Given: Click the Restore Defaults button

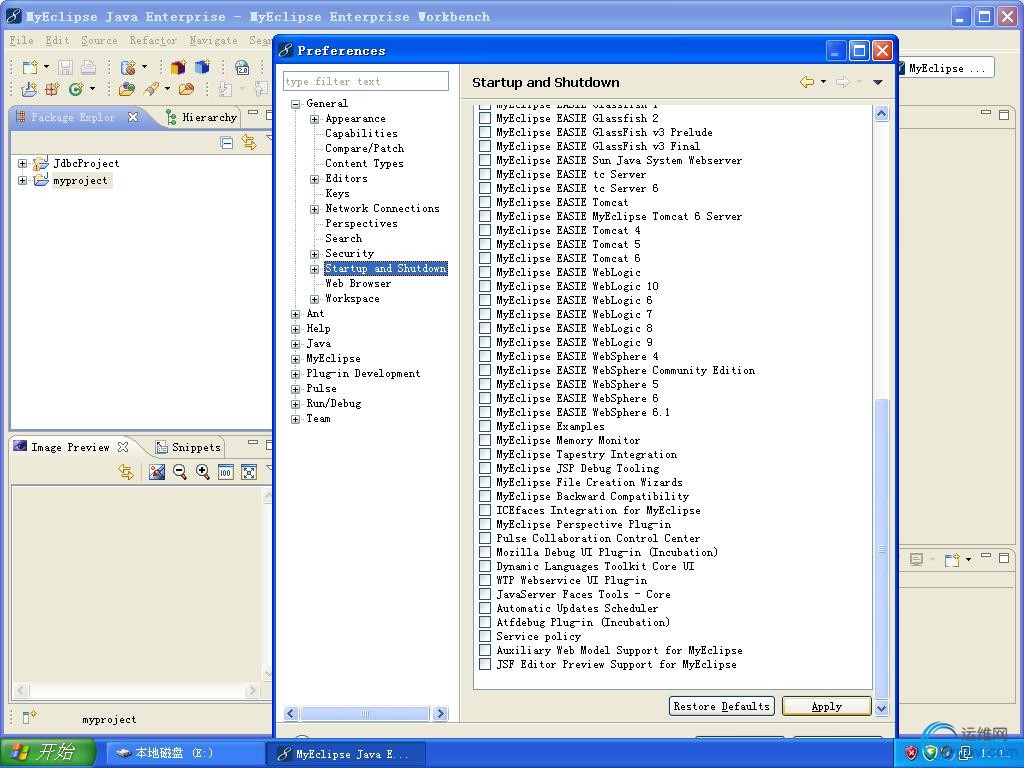Looking at the screenshot, I should (722, 706).
